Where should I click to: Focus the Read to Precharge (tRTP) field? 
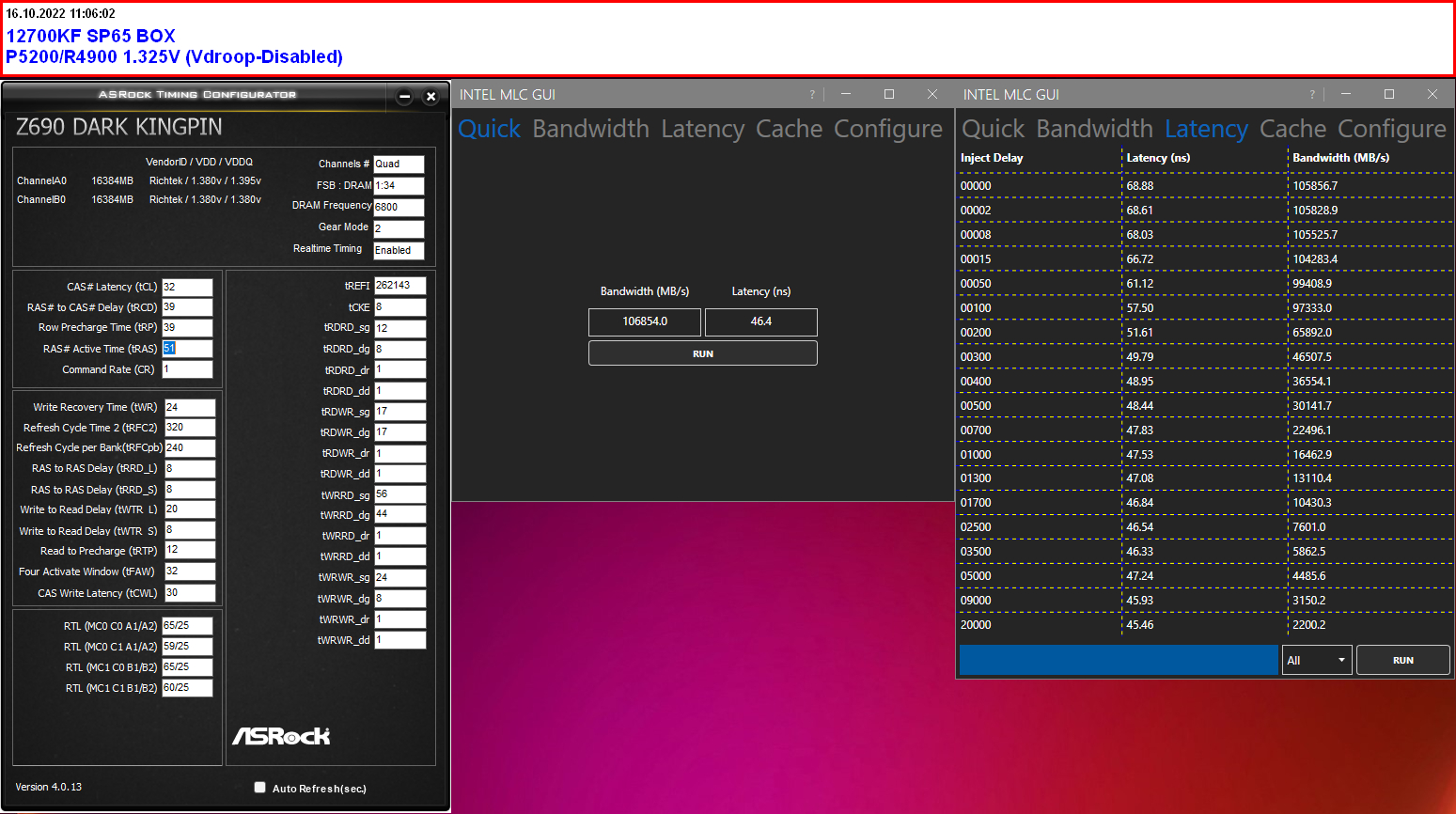tap(190, 550)
